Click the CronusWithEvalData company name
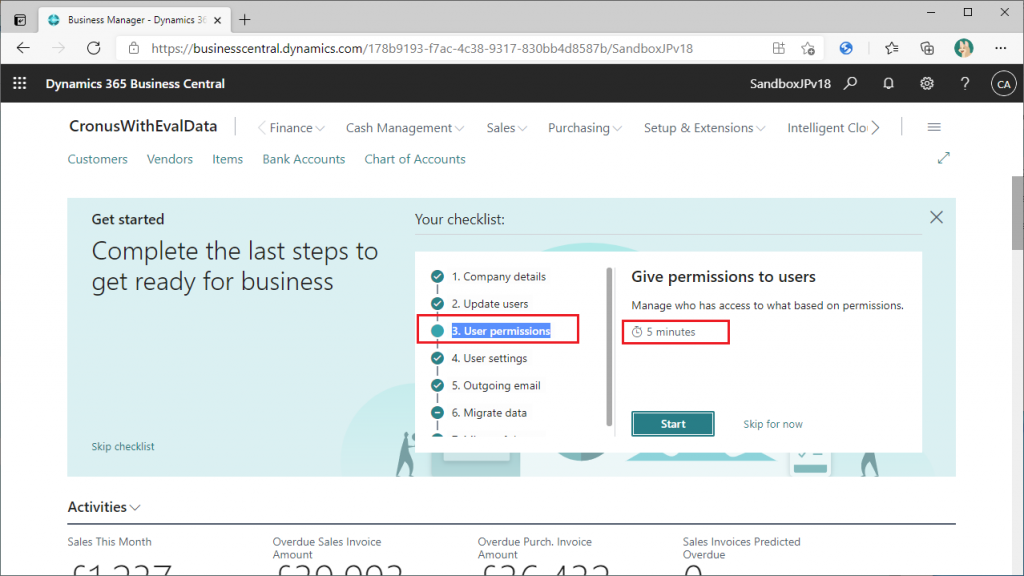 [143, 126]
